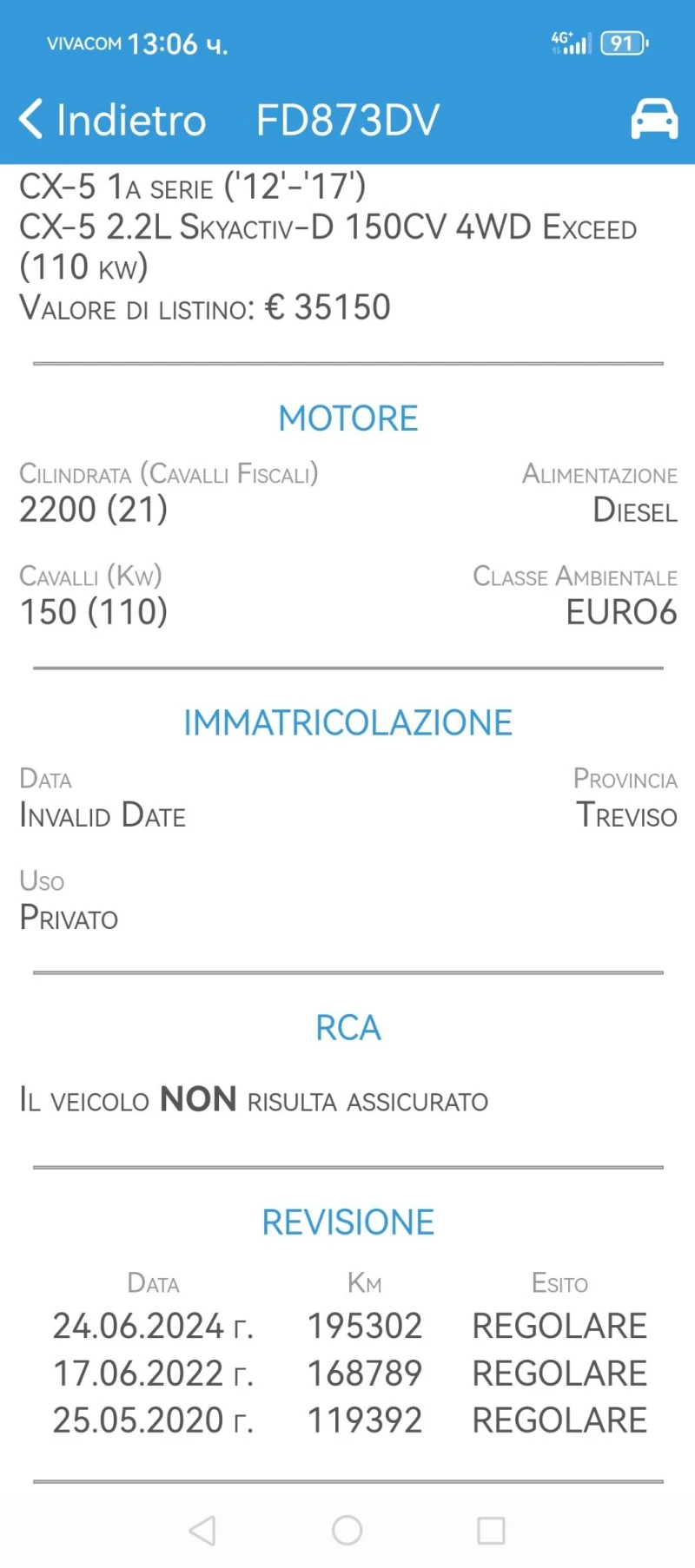Tap the NON risulta assicurato notice
This screenshot has height=1568, width=695.
point(254,1101)
